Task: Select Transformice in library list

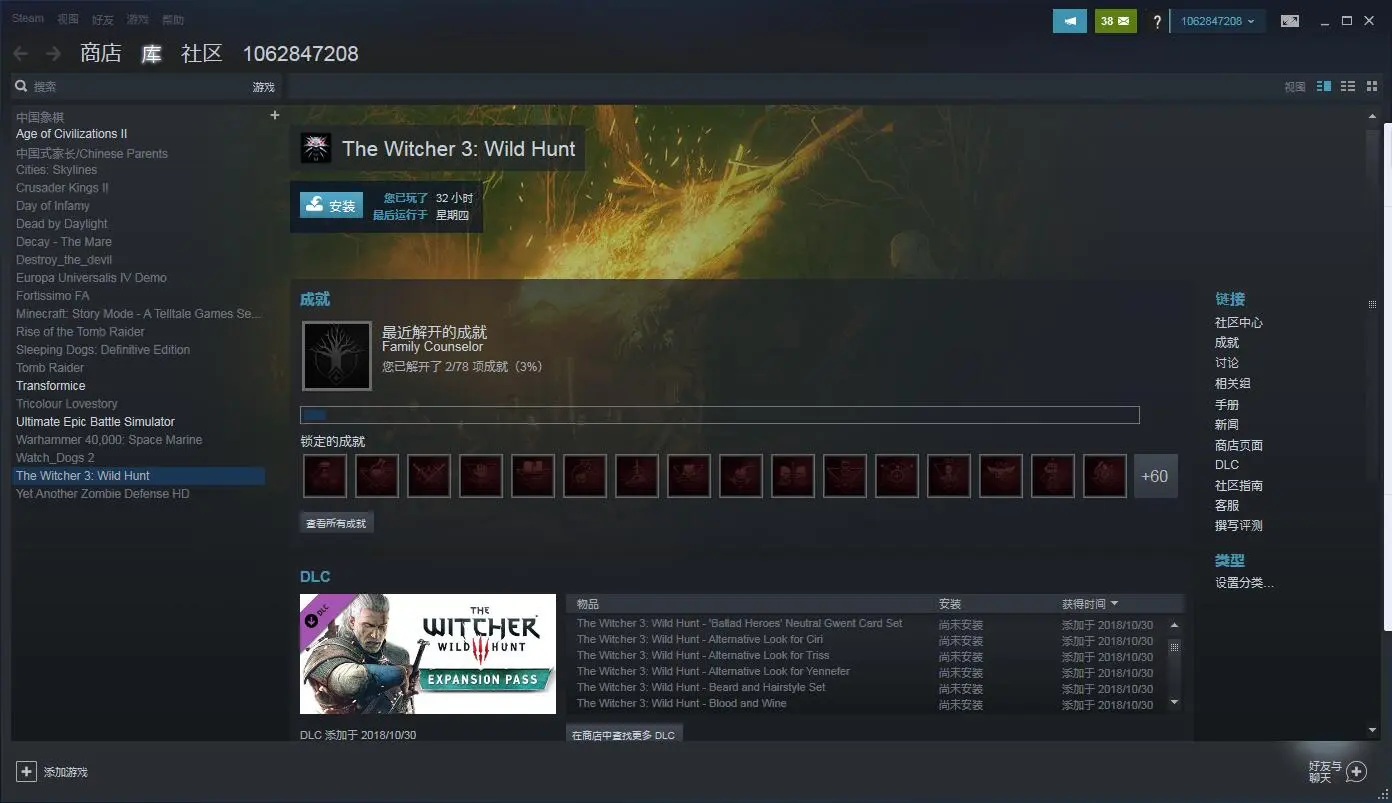Action: [51, 386]
